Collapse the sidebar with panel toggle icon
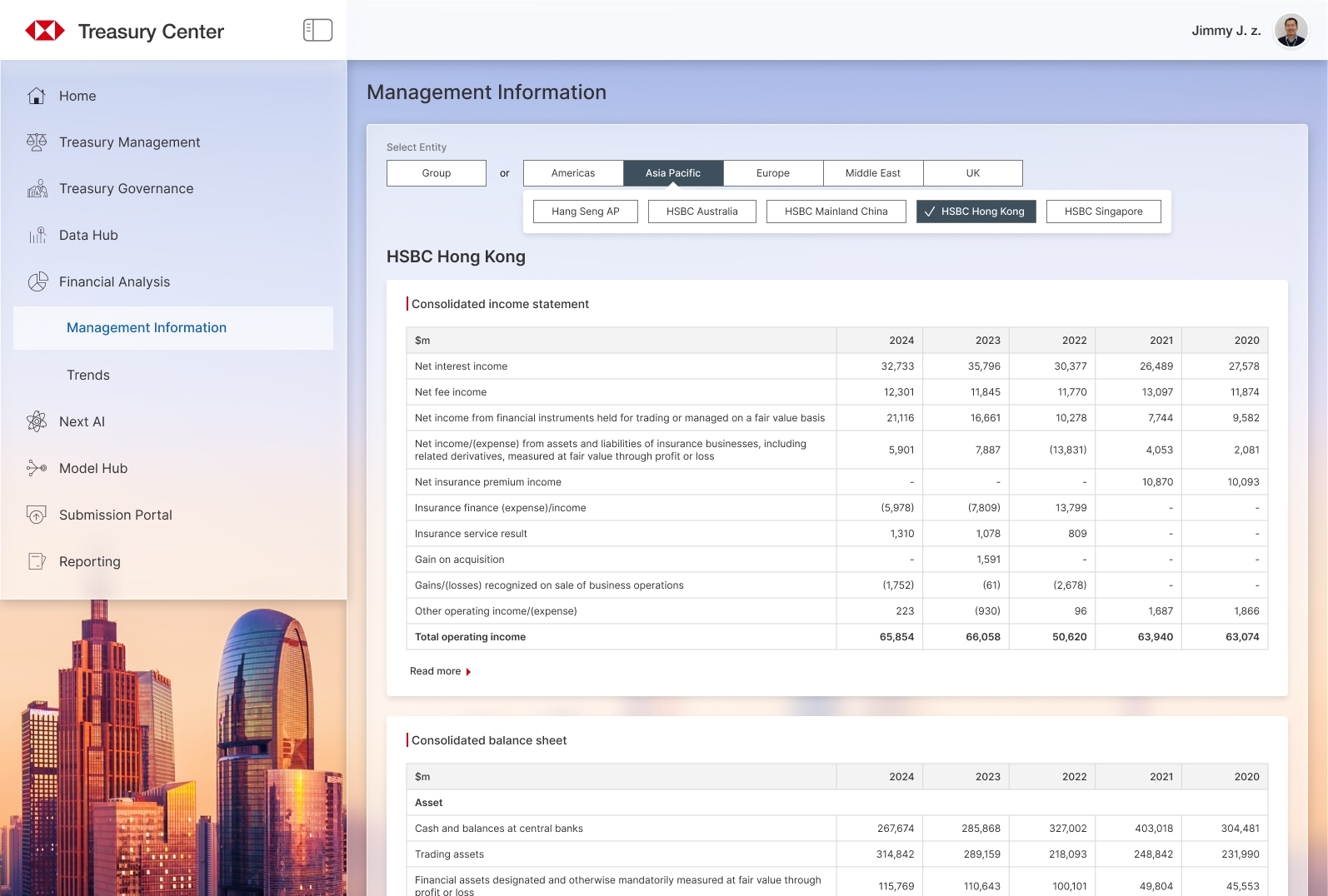The width and height of the screenshot is (1328, 896). (317, 31)
